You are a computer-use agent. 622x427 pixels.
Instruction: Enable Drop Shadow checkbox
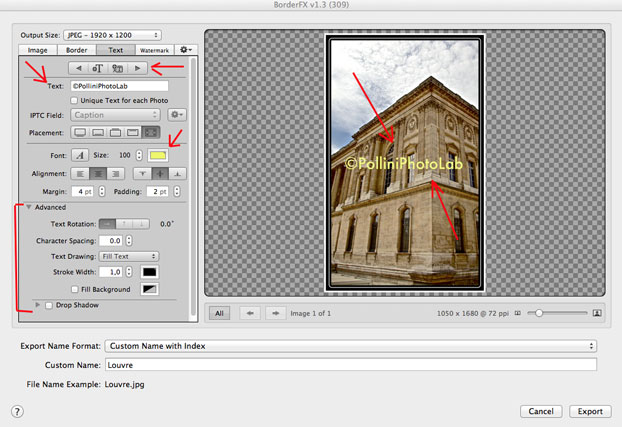click(x=49, y=305)
